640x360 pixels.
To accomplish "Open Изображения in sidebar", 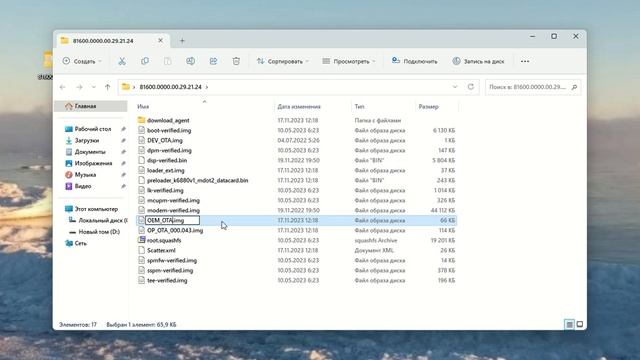I will pos(93,163).
